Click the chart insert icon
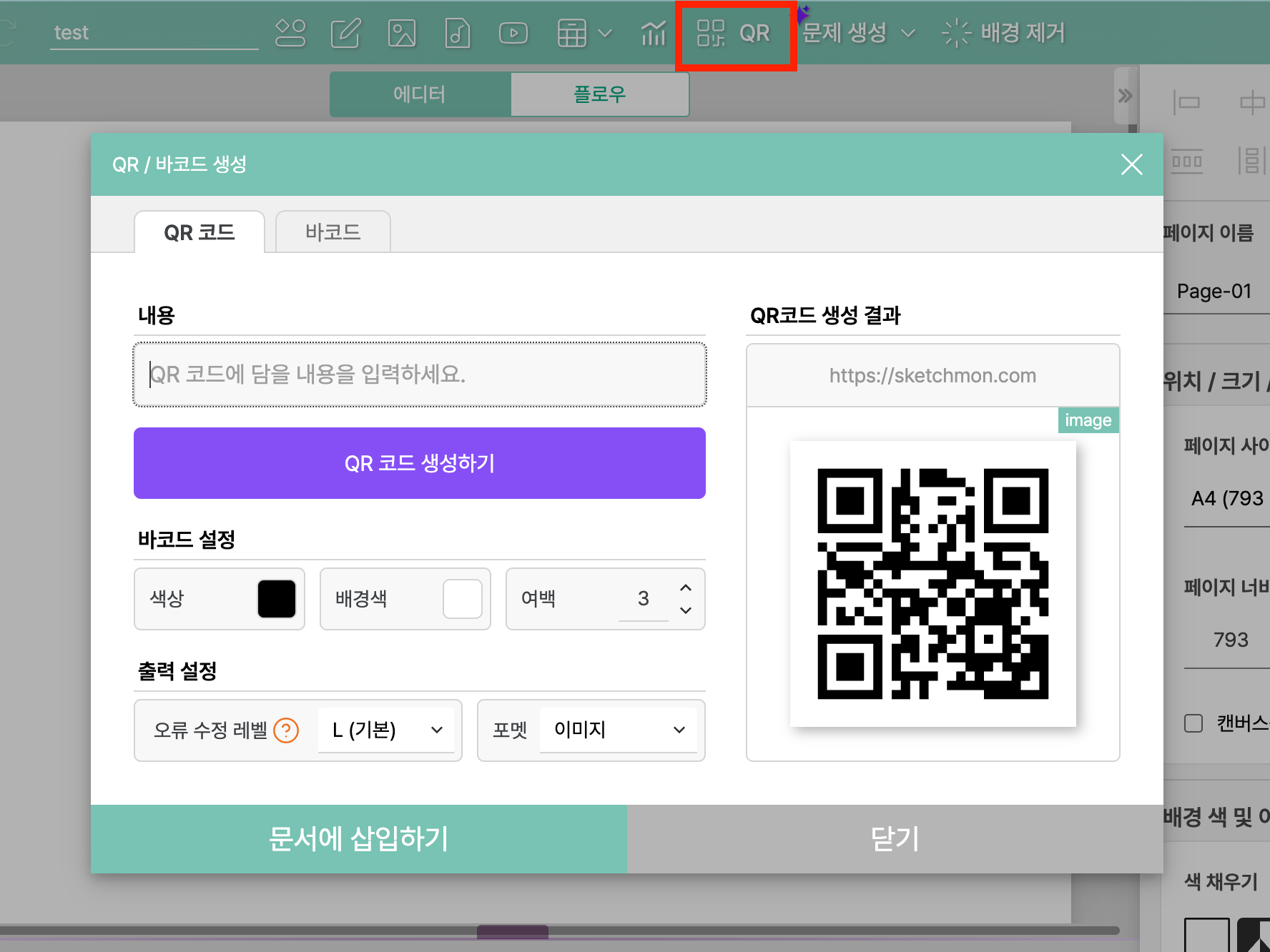The height and width of the screenshot is (952, 1270). (653, 33)
